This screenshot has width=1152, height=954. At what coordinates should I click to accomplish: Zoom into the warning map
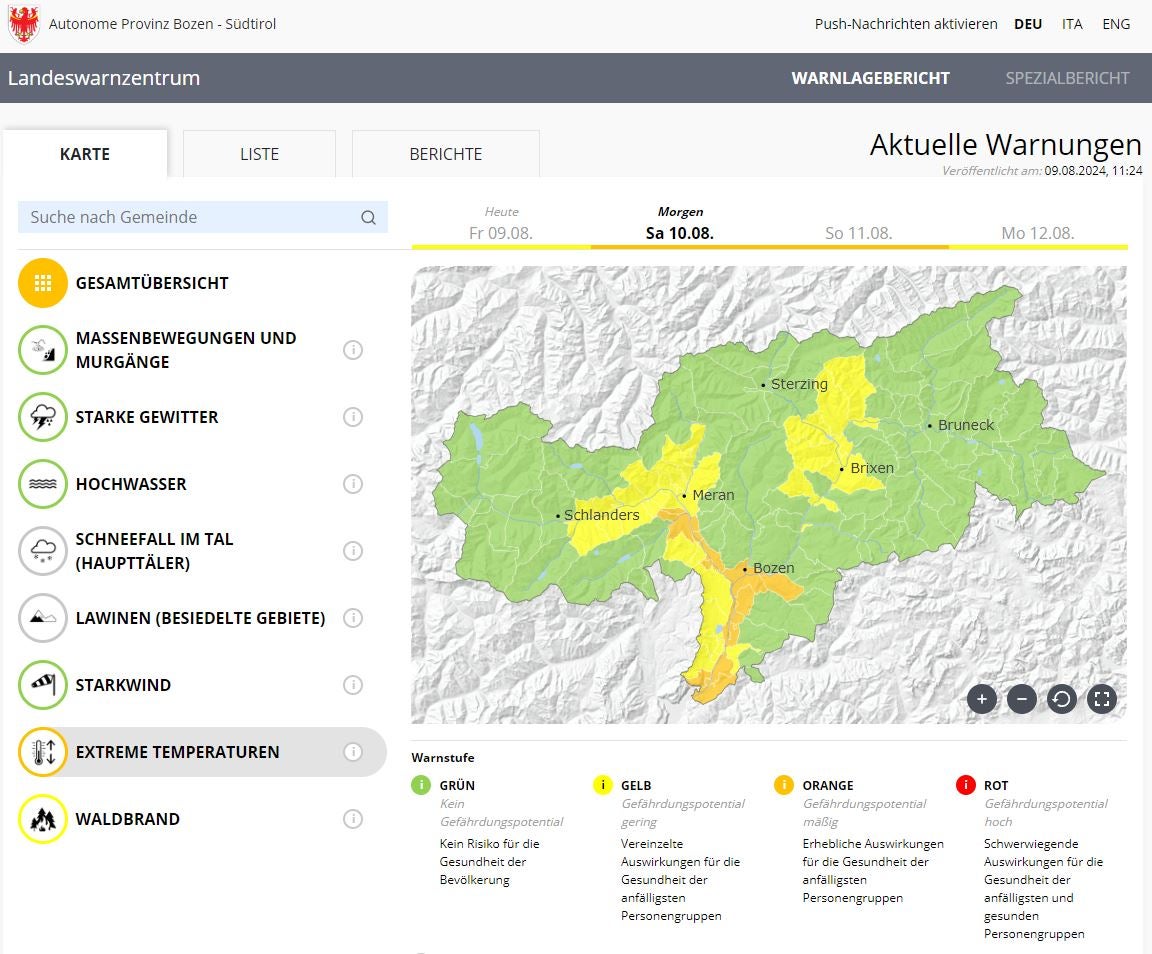click(981, 700)
